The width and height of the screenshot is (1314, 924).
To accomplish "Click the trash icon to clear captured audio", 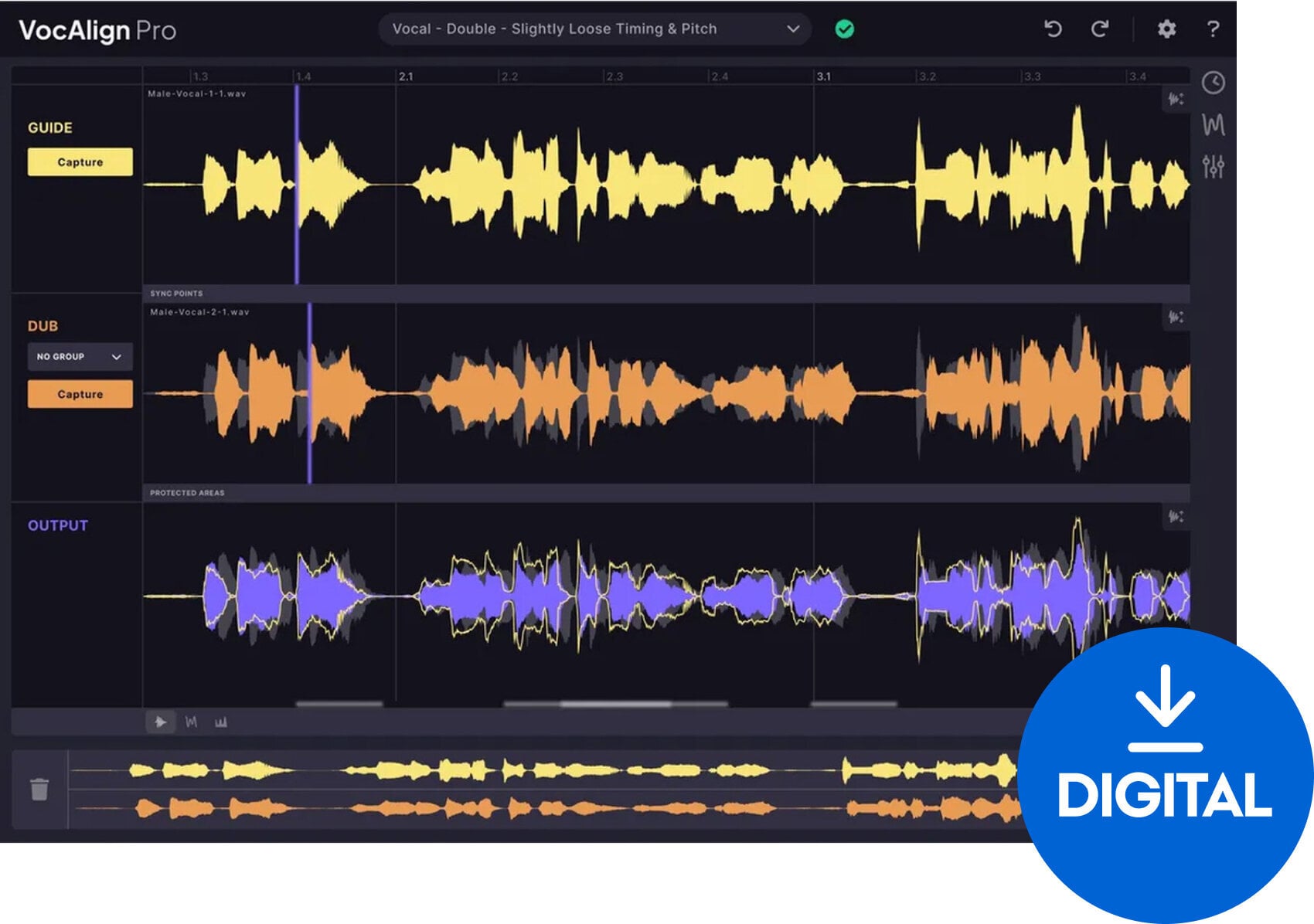I will [x=38, y=790].
